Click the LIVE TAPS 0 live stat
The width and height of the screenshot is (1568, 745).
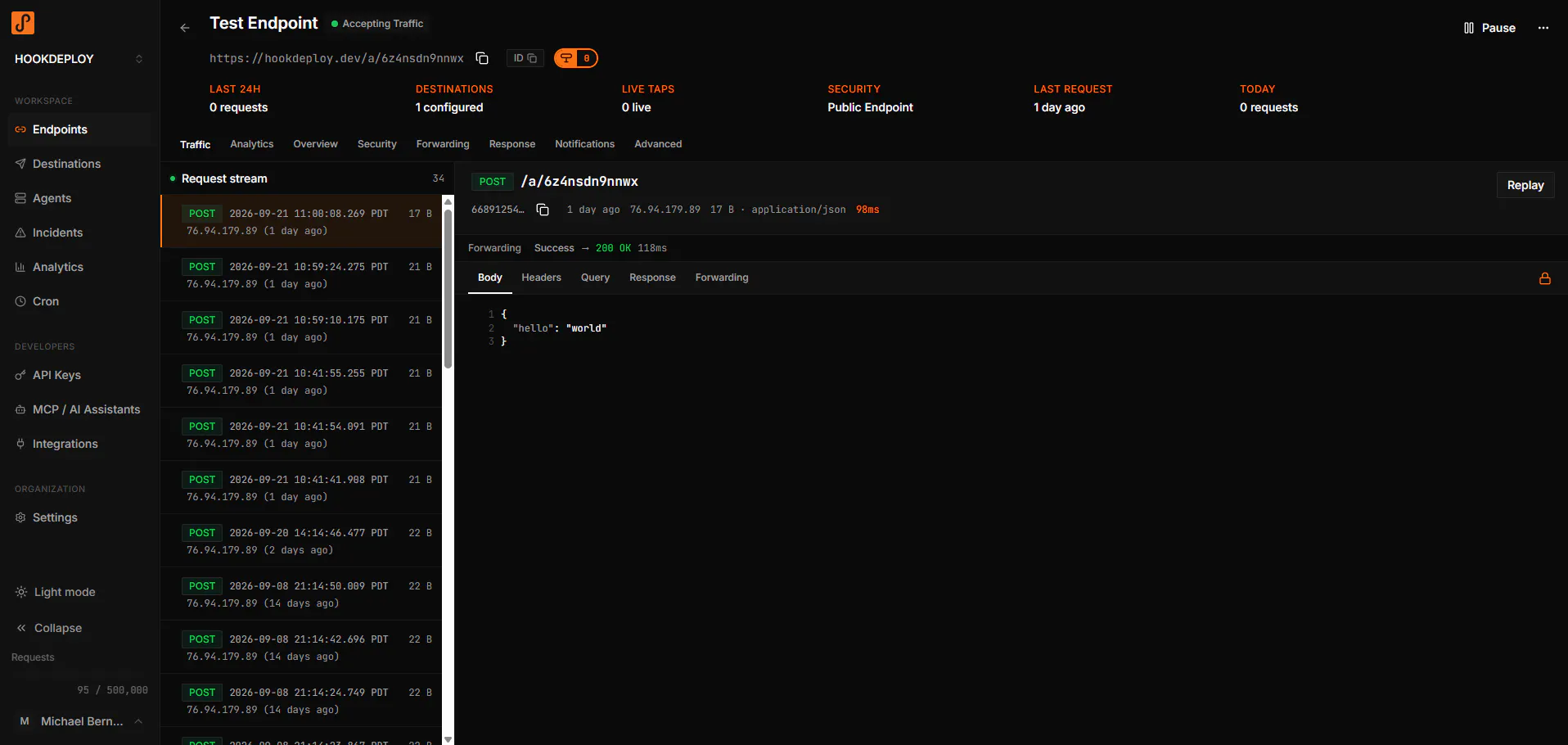point(647,98)
